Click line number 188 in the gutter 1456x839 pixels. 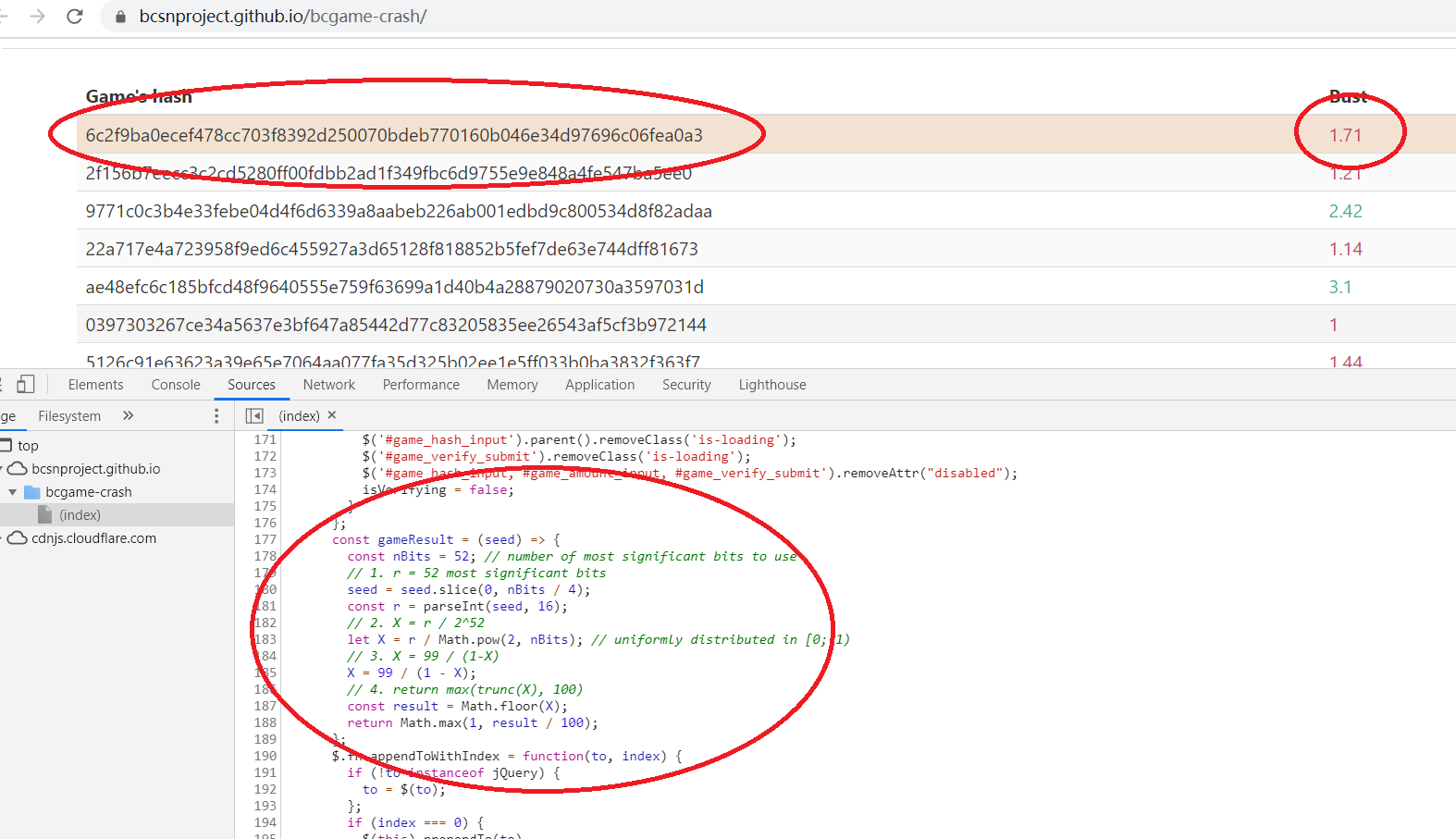(x=265, y=722)
